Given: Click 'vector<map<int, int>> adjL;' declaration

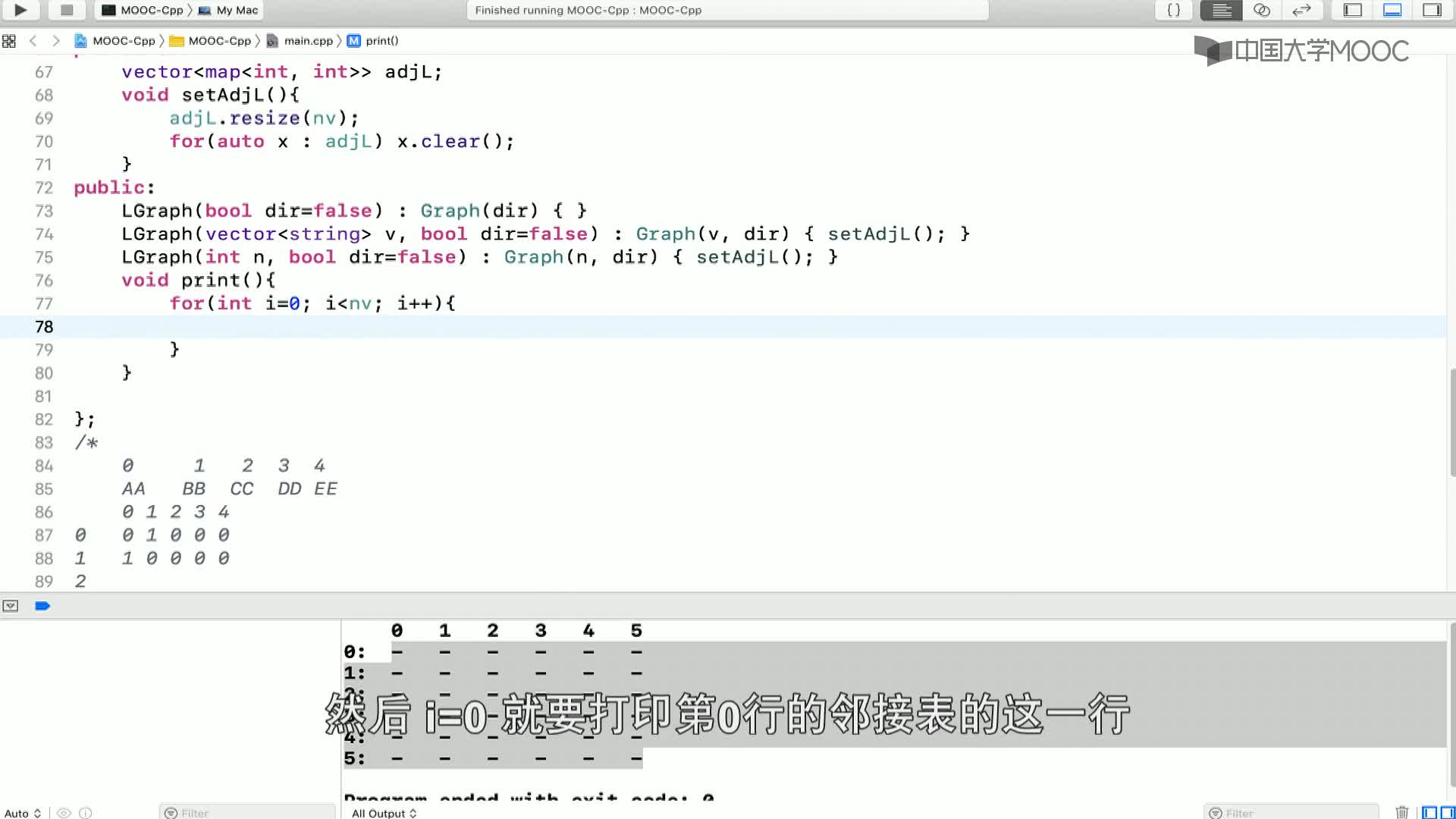Looking at the screenshot, I should pyautogui.click(x=281, y=72).
